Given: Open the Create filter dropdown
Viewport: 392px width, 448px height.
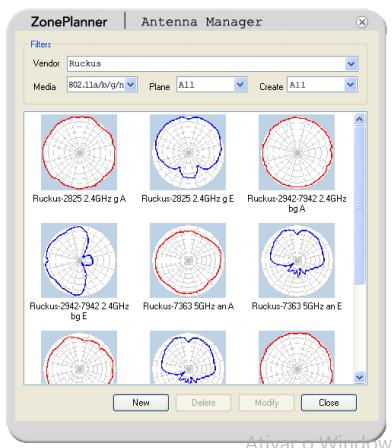Looking at the screenshot, I should 350,85.
